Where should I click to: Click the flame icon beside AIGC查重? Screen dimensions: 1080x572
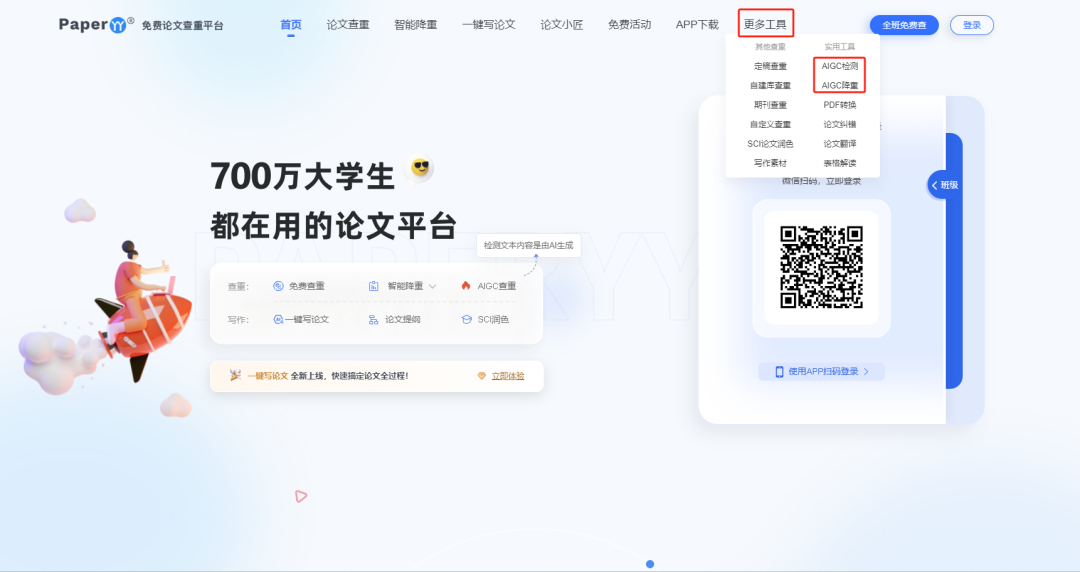(466, 285)
